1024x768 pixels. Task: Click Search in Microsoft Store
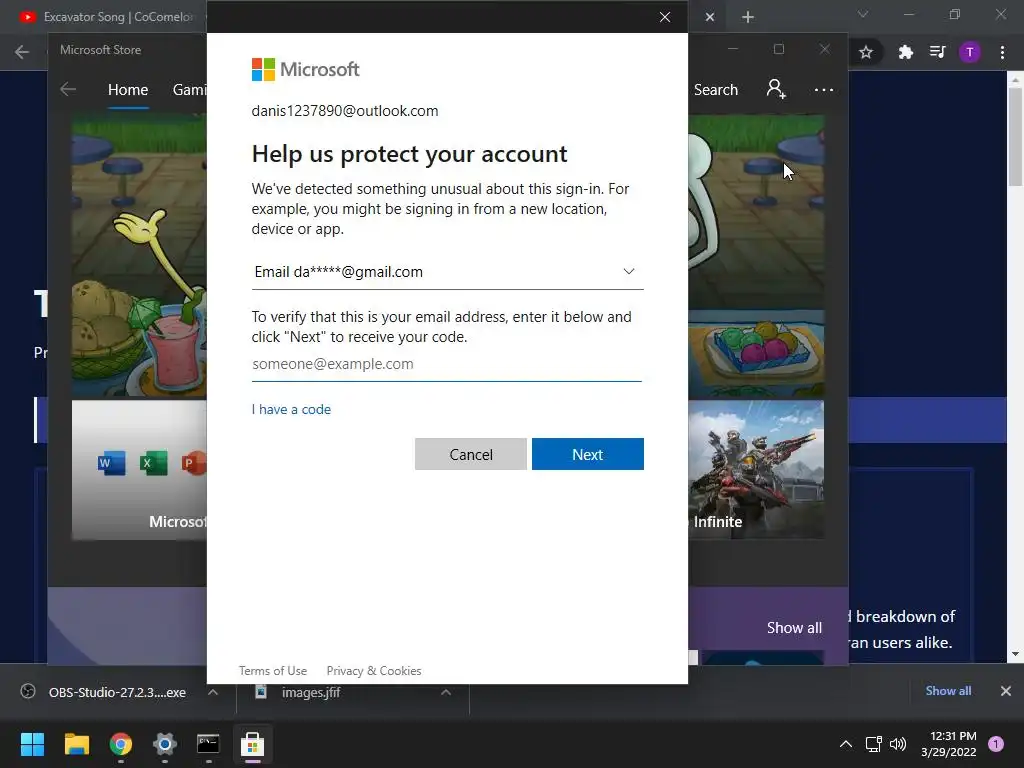point(716,89)
